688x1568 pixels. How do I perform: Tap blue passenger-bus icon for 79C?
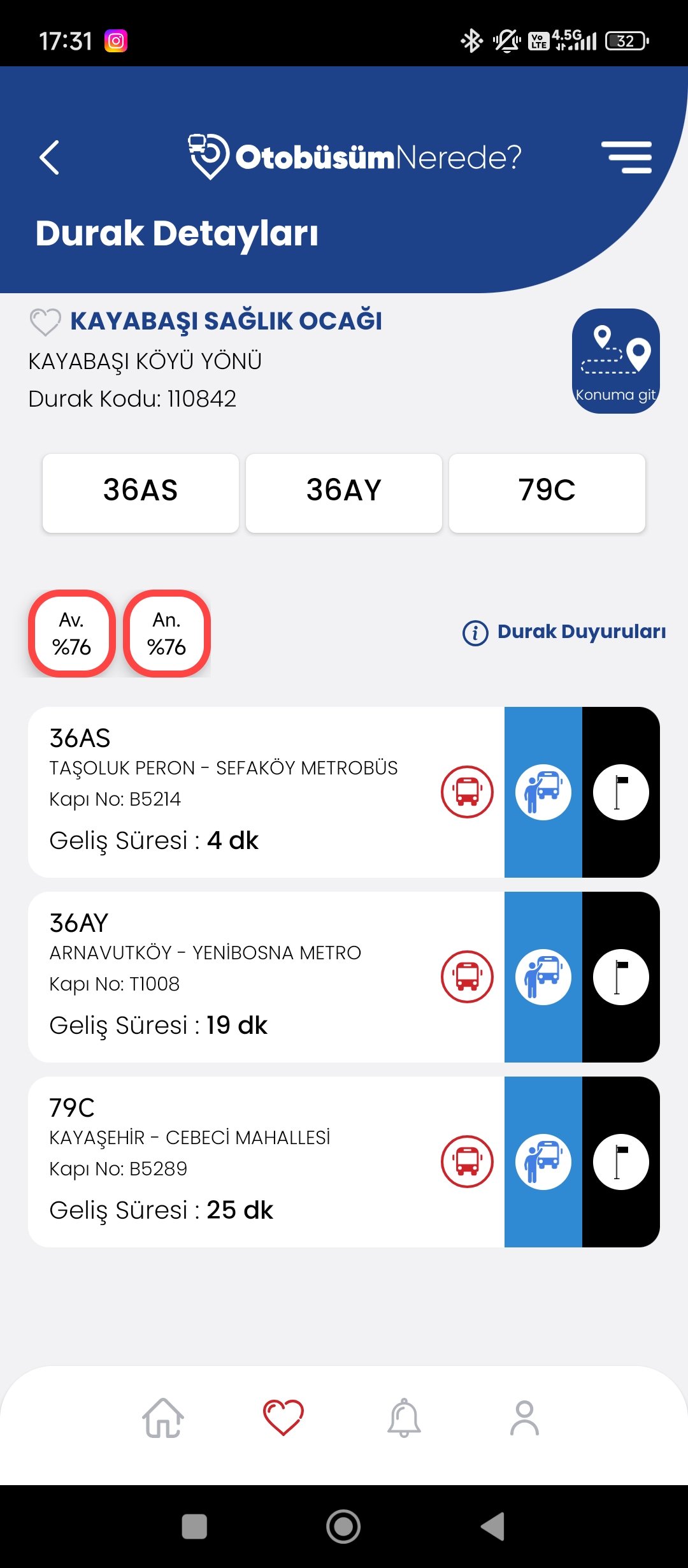[543, 1161]
